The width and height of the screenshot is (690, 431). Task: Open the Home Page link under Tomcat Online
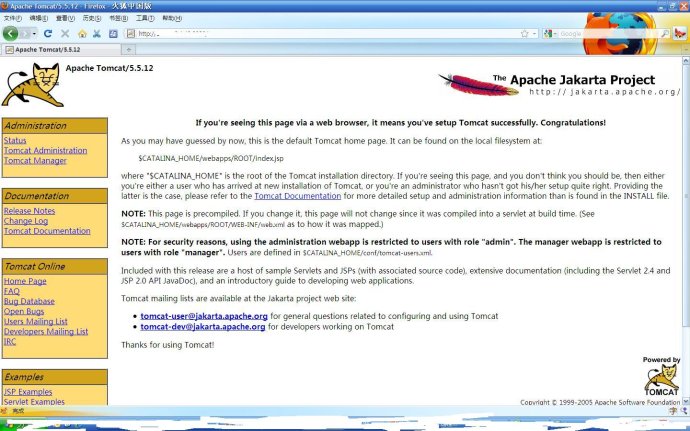pos(25,281)
